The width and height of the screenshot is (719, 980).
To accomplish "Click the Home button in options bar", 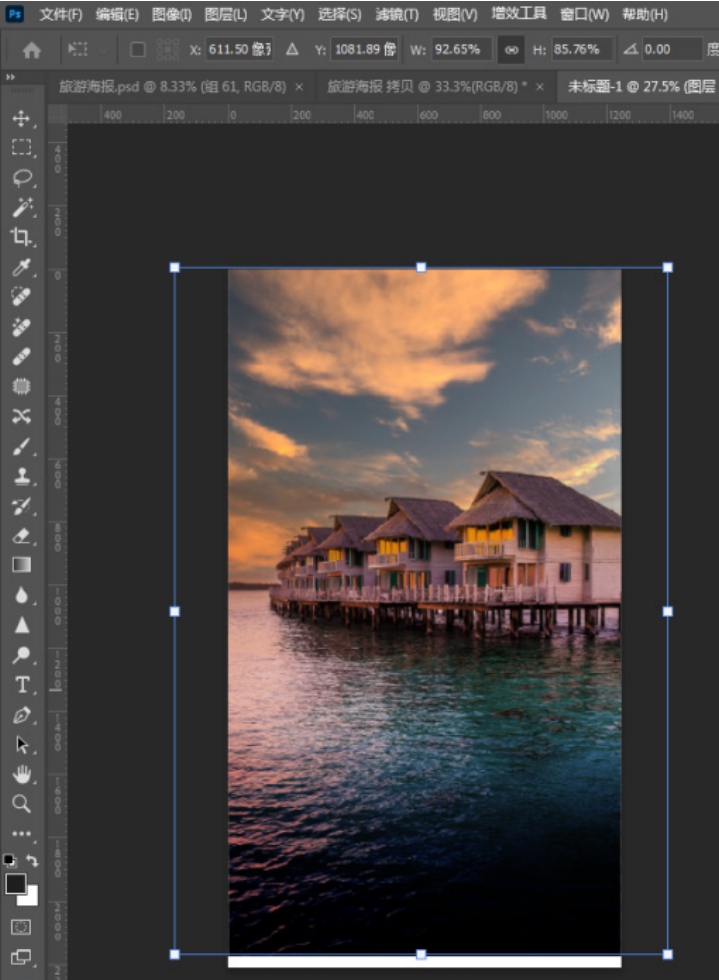I will pos(32,49).
